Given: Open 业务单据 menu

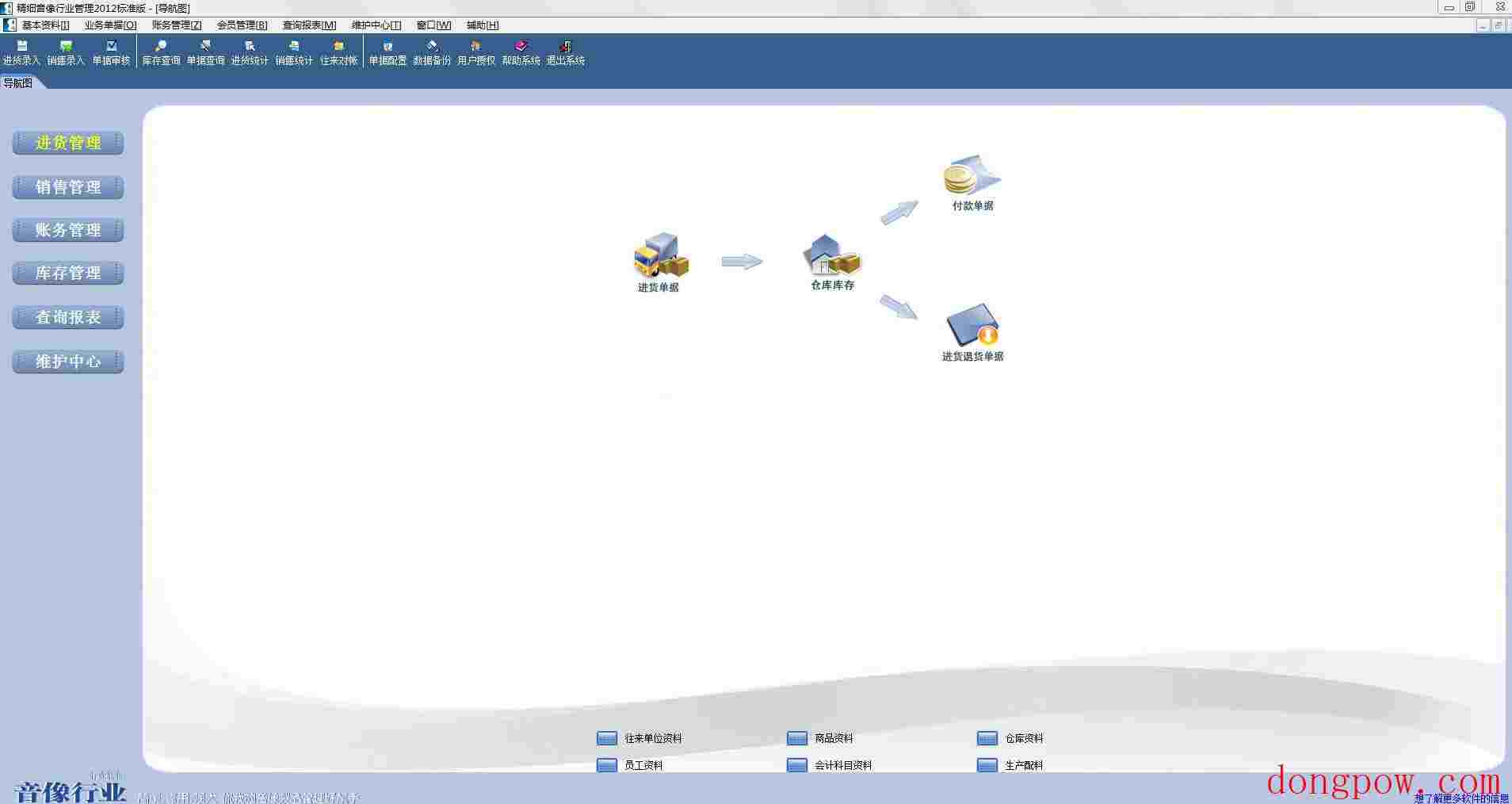Looking at the screenshot, I should pyautogui.click(x=111, y=25).
